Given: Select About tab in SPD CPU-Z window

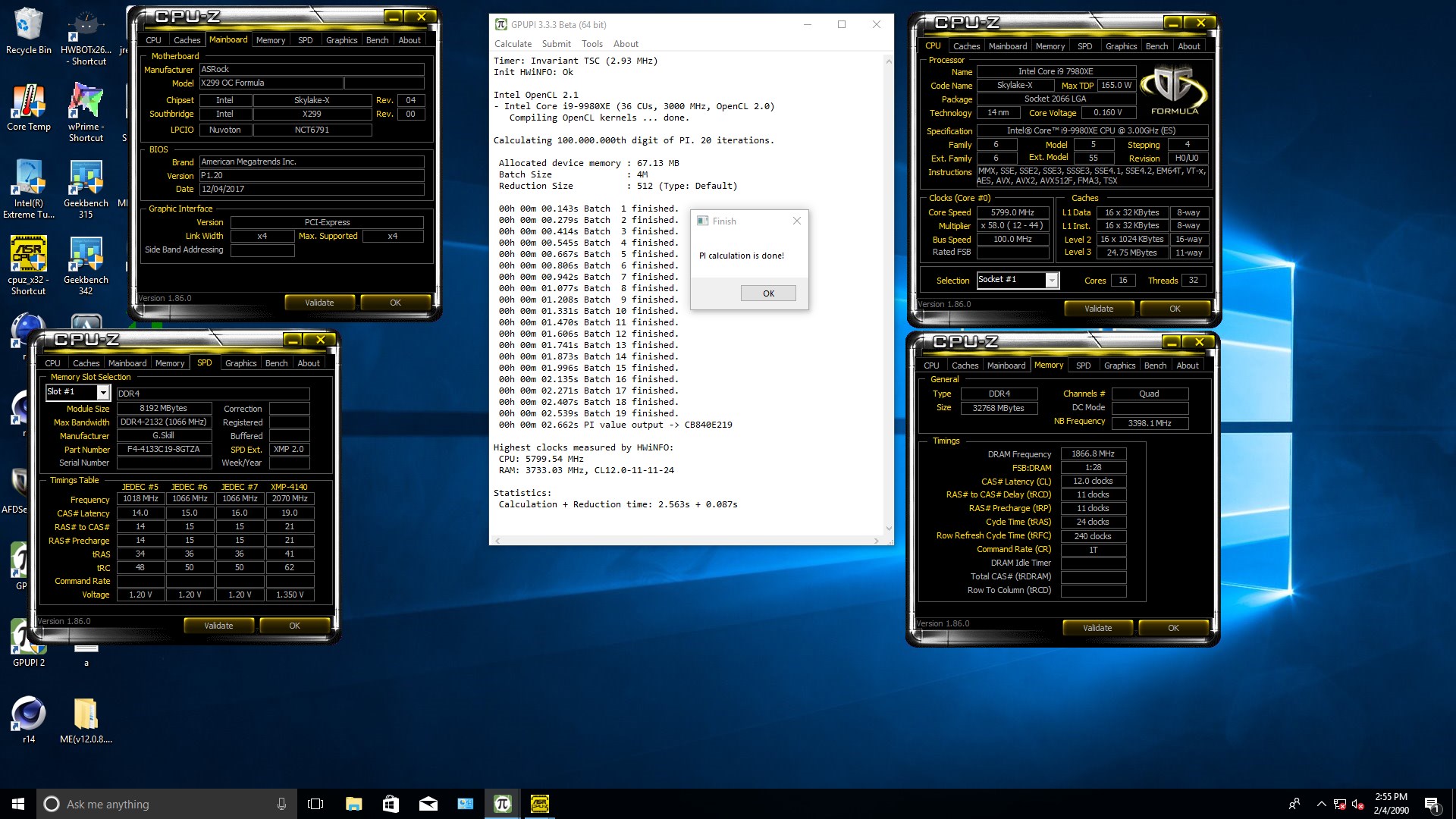Looking at the screenshot, I should click(308, 363).
